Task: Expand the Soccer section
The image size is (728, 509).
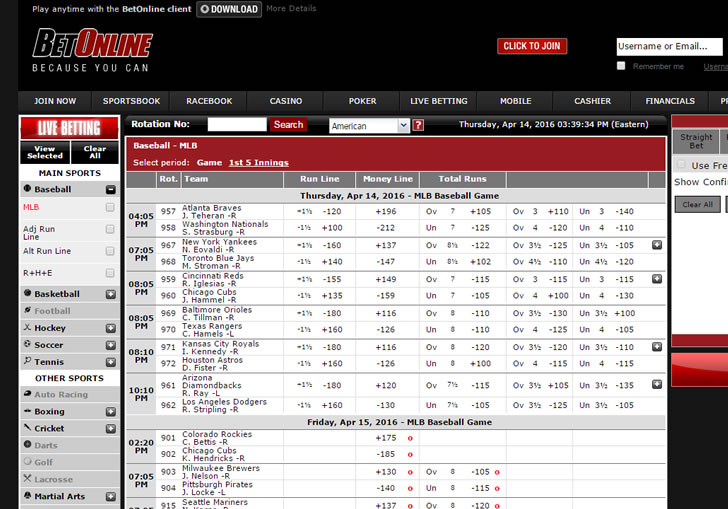Action: tap(110, 345)
